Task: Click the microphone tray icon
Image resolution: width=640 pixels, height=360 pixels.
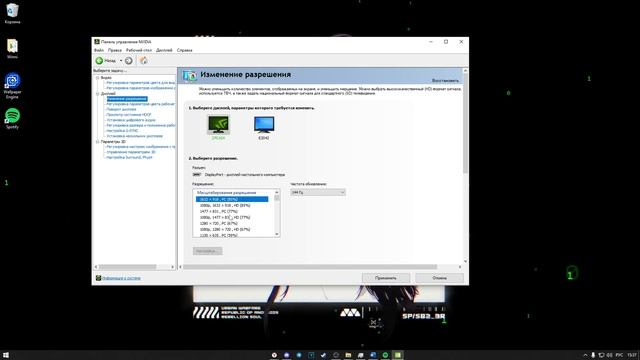Action: [593, 355]
